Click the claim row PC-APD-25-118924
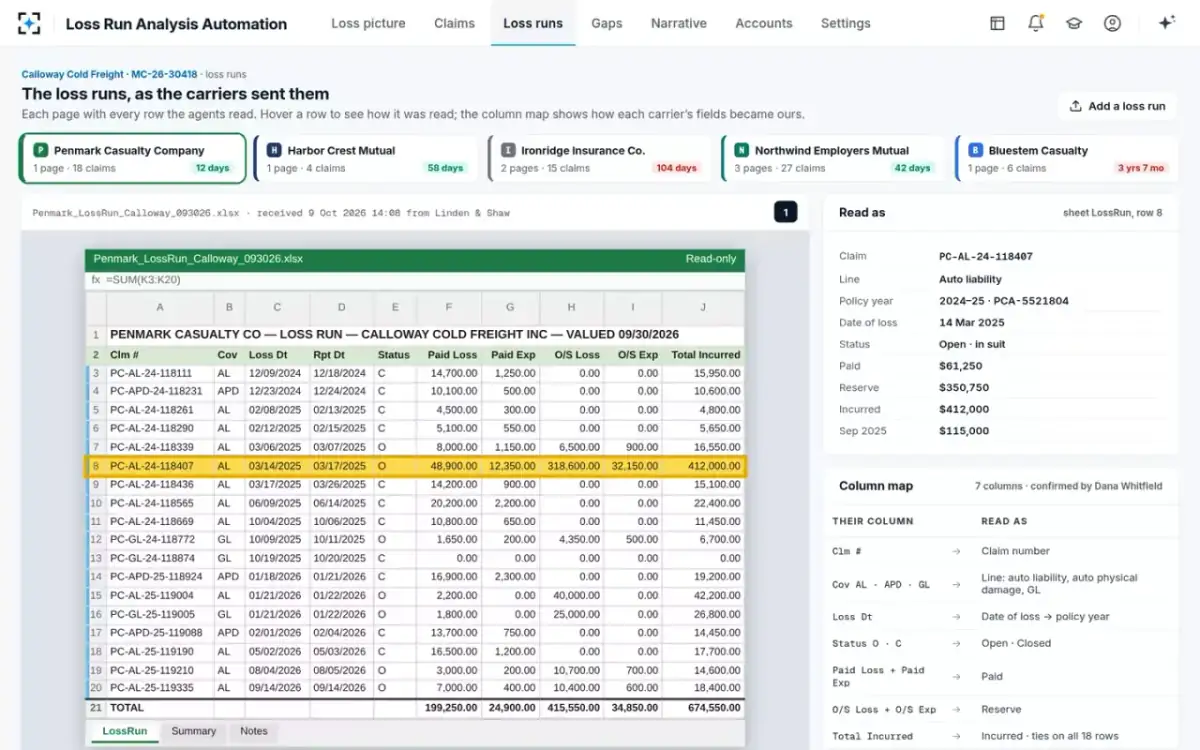The height and width of the screenshot is (750, 1200). (415, 577)
